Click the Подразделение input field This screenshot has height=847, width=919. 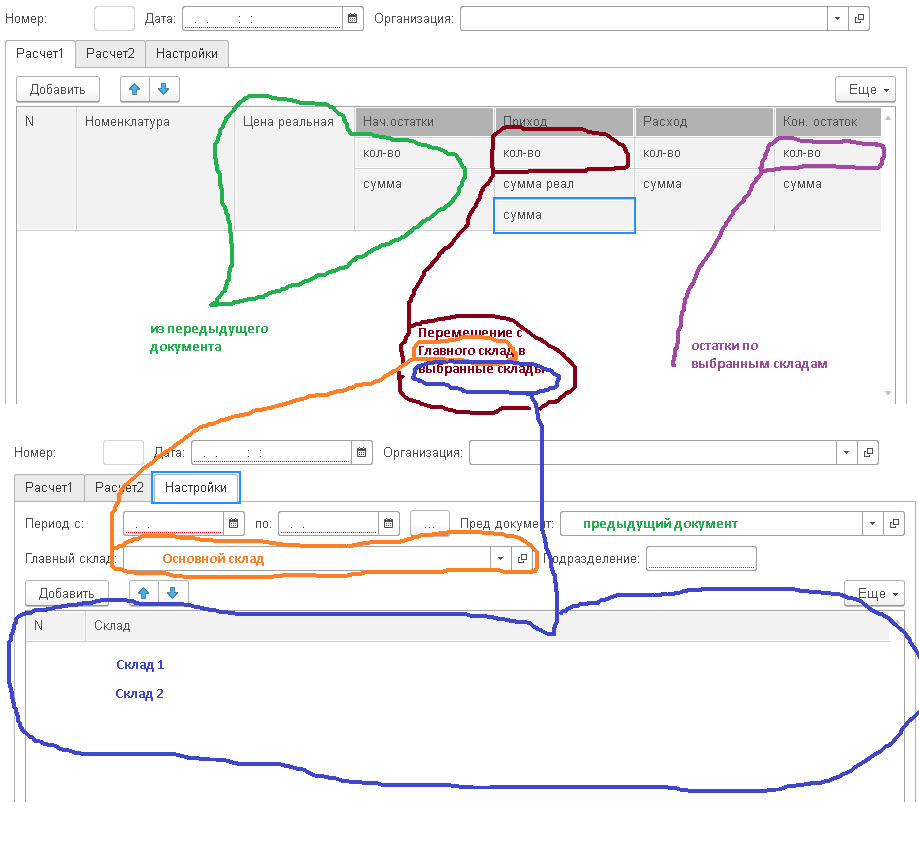point(701,558)
